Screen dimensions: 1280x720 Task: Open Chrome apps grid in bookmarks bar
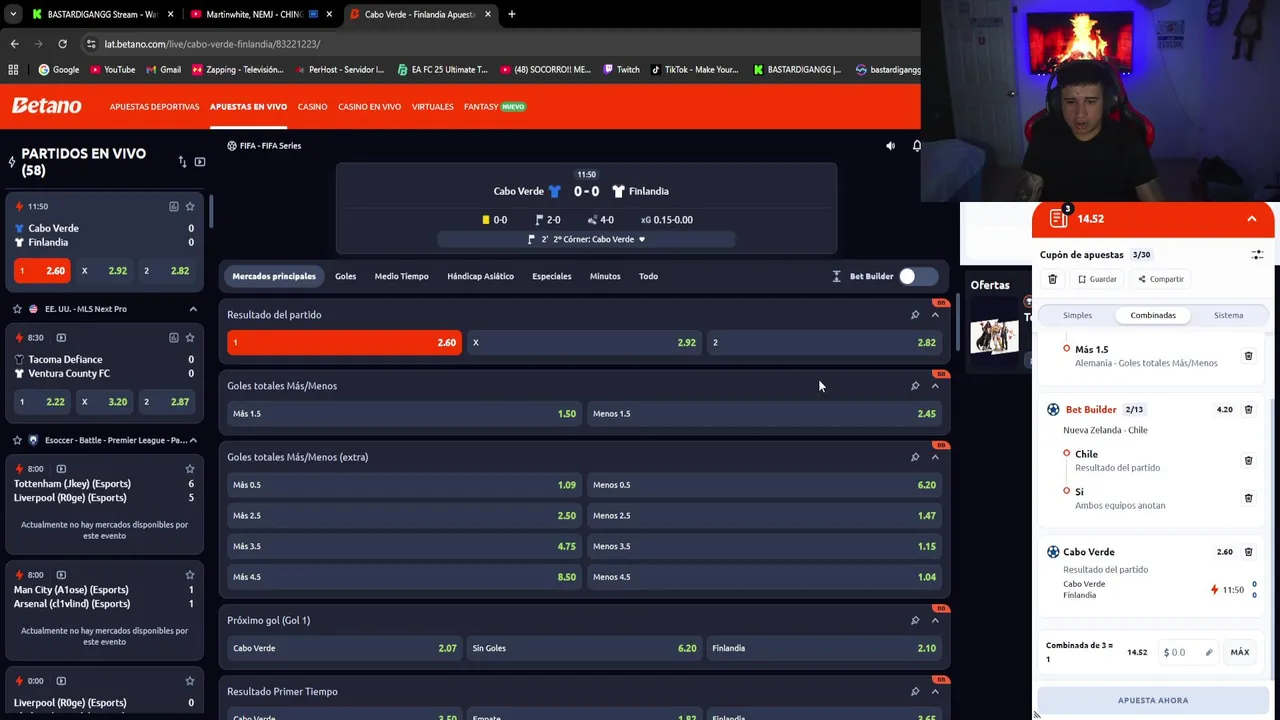tap(13, 70)
